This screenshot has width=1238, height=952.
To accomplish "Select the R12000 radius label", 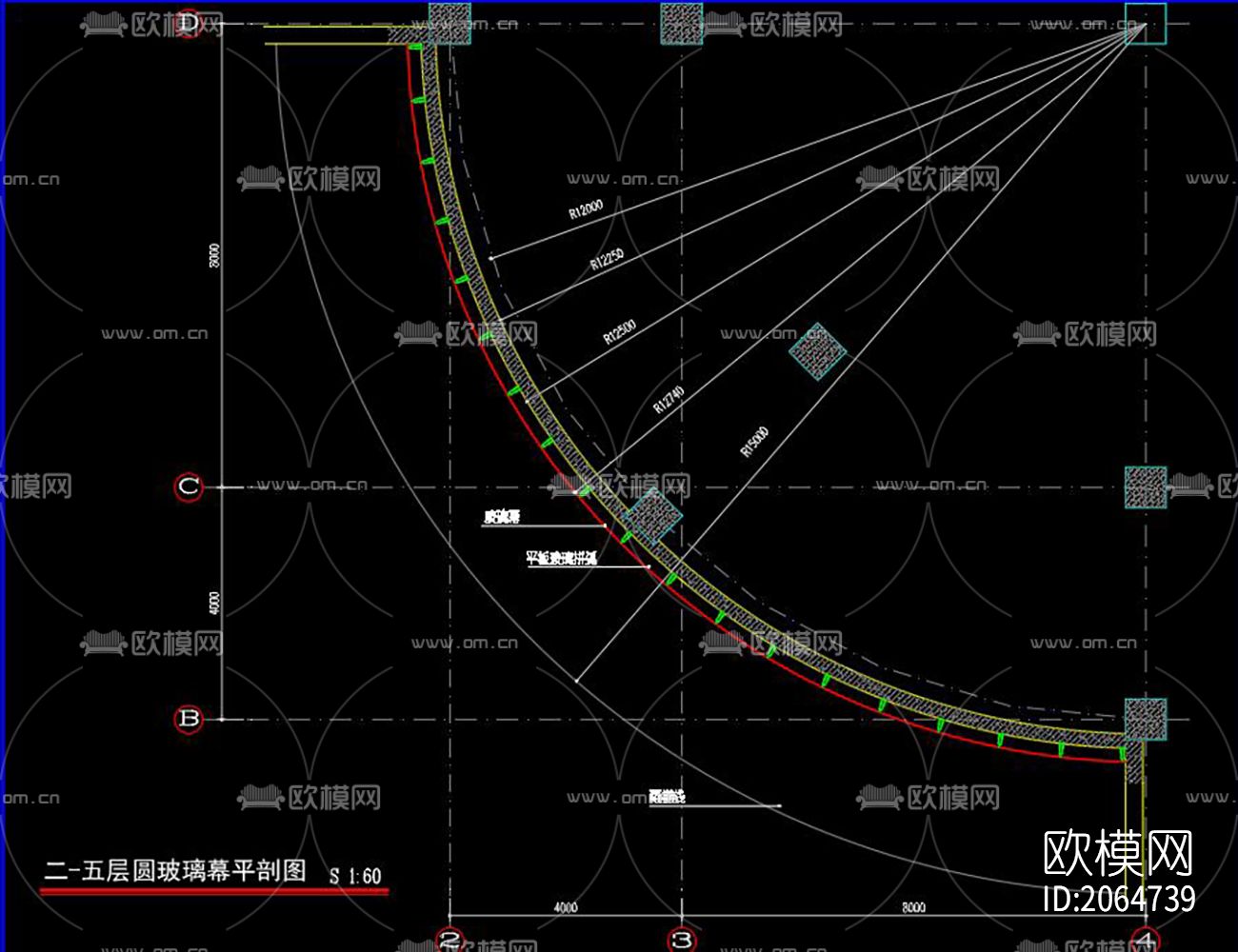I will [x=586, y=209].
